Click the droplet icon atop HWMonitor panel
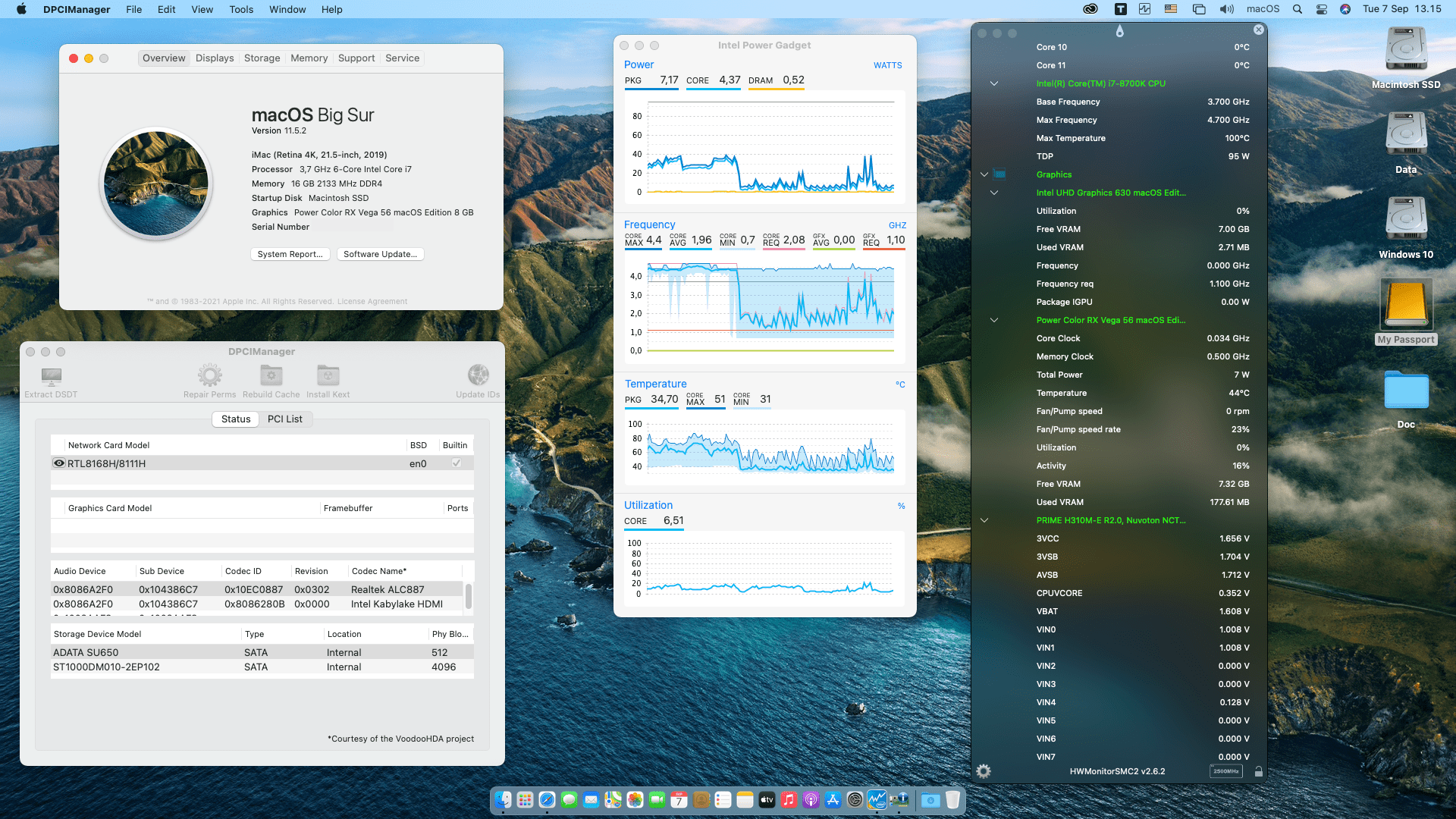Screen dimensions: 1456x819 click(x=1119, y=31)
